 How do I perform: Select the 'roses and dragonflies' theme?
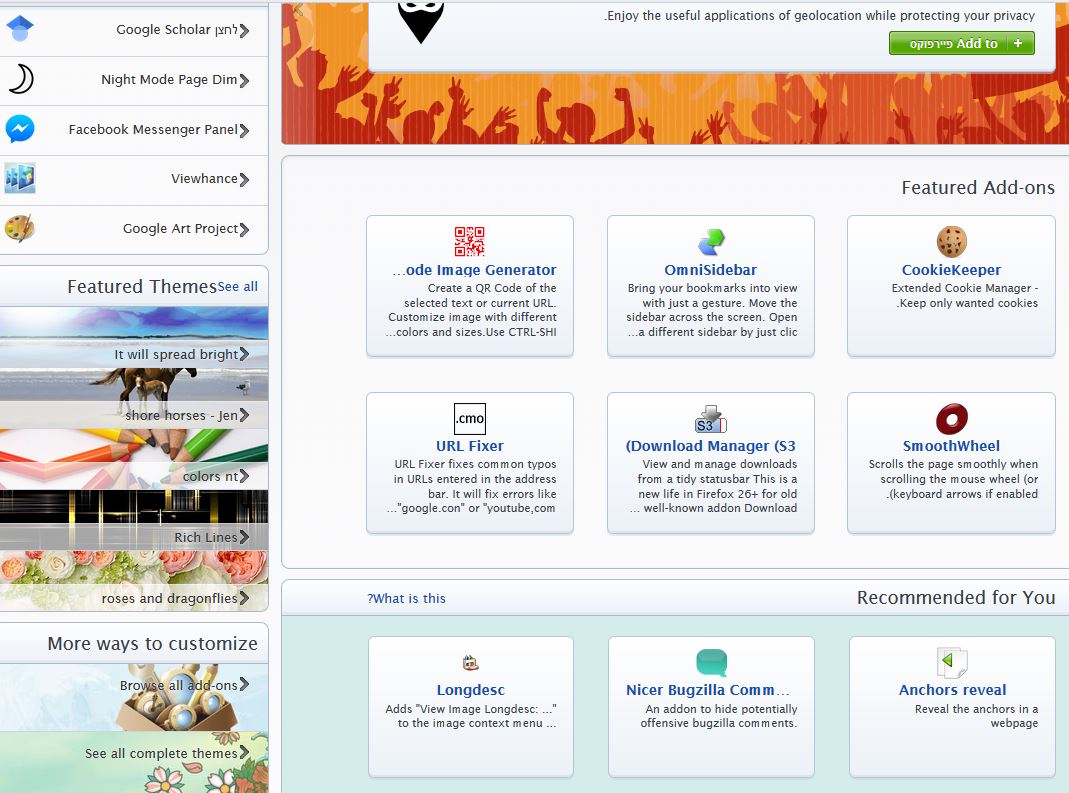click(x=134, y=582)
